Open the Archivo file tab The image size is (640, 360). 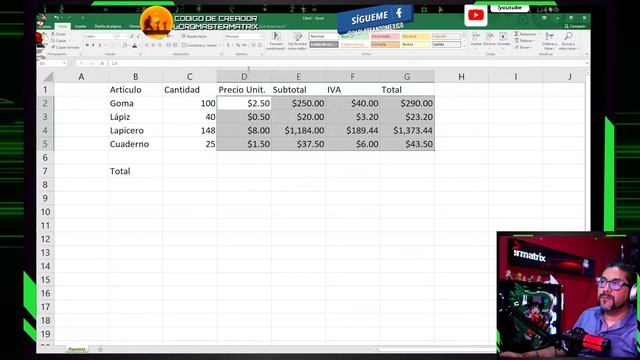46,27
